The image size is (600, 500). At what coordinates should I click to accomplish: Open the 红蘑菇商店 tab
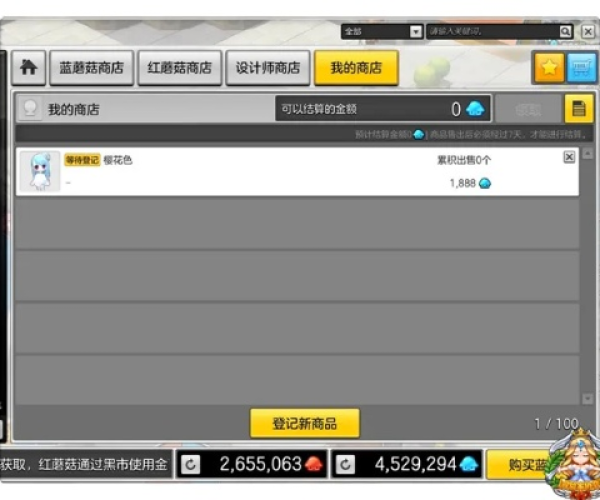[179, 68]
